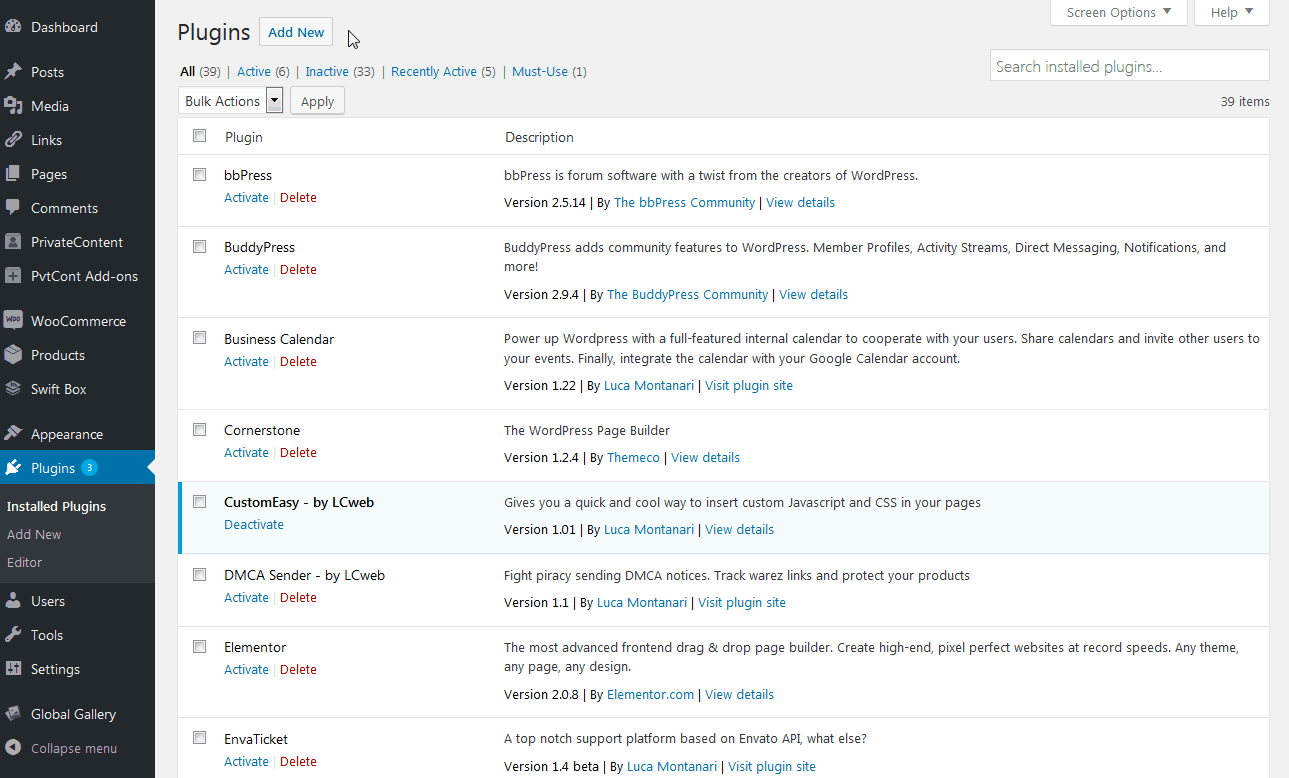Check the CustomEasy - by LCweb checkbox
Screen dimensions: 1289x778
[200, 501]
